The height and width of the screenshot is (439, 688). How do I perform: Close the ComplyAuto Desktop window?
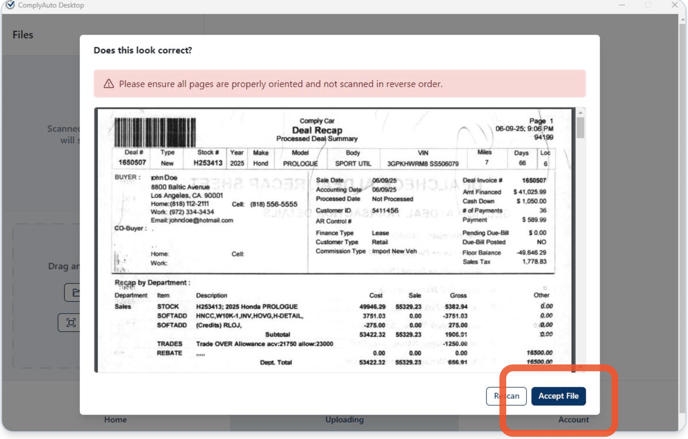(x=674, y=6)
